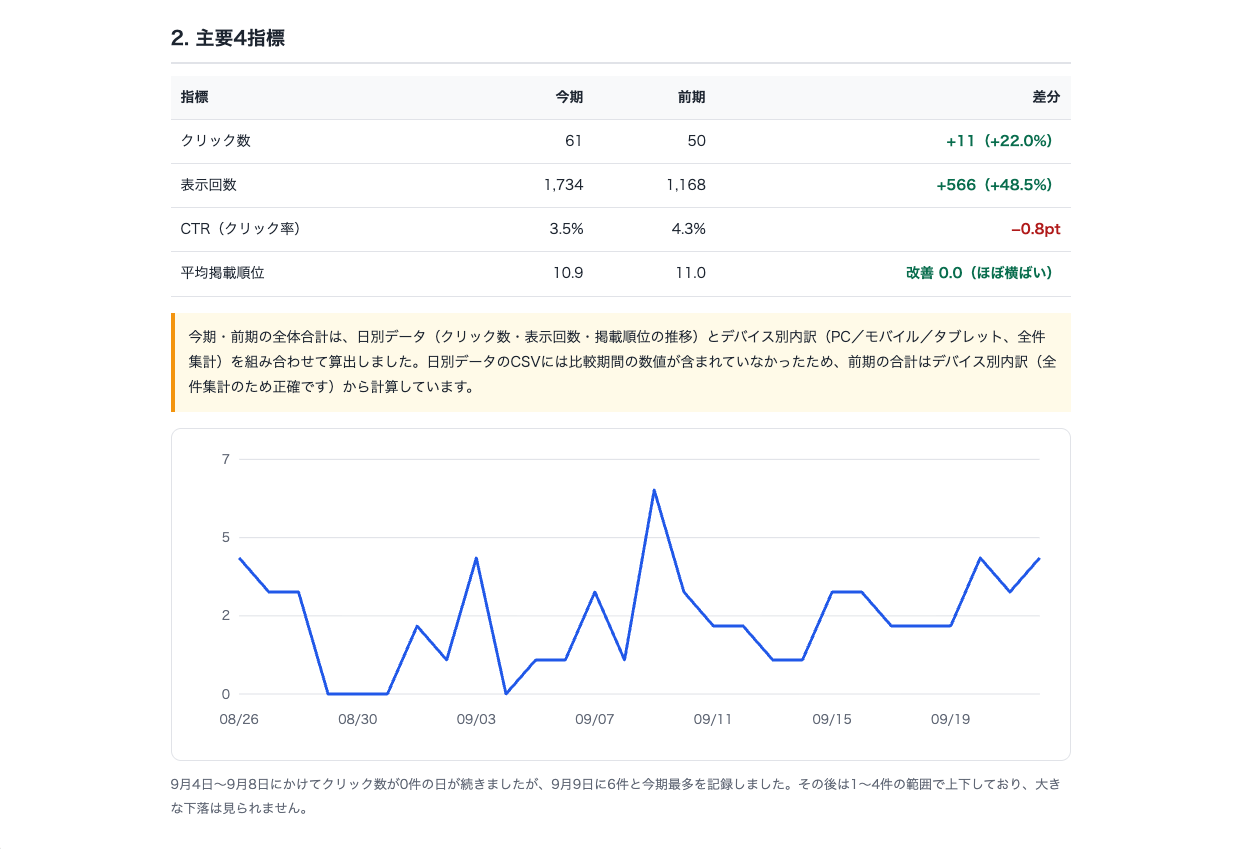1239x849 pixels.
Task: Click the x-axis date "08/26"
Action: point(239,719)
